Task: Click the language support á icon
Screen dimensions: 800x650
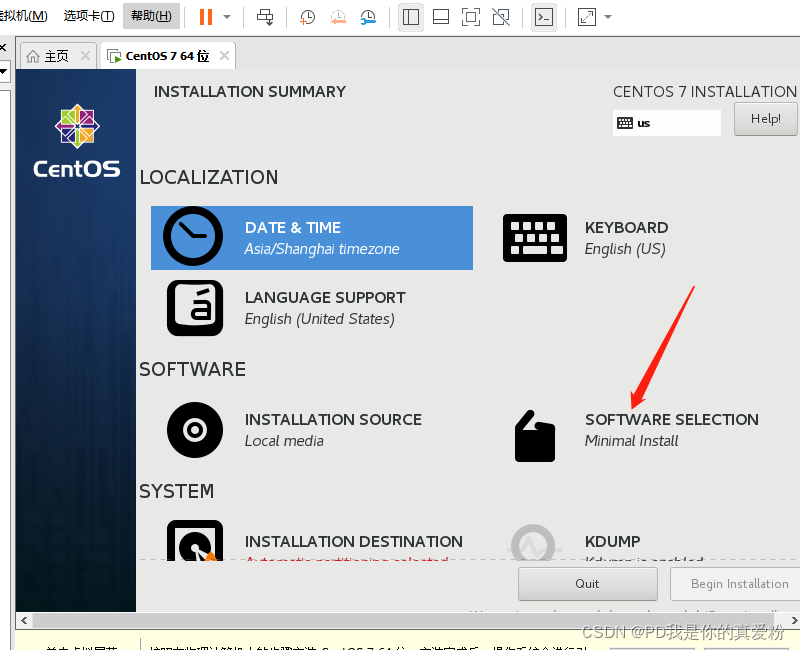Action: pyautogui.click(x=195, y=308)
